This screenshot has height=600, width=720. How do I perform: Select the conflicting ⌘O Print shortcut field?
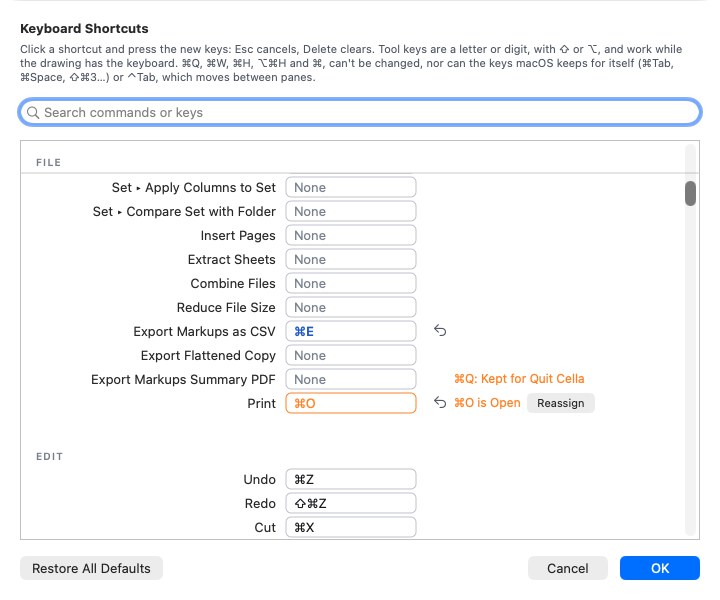click(351, 403)
